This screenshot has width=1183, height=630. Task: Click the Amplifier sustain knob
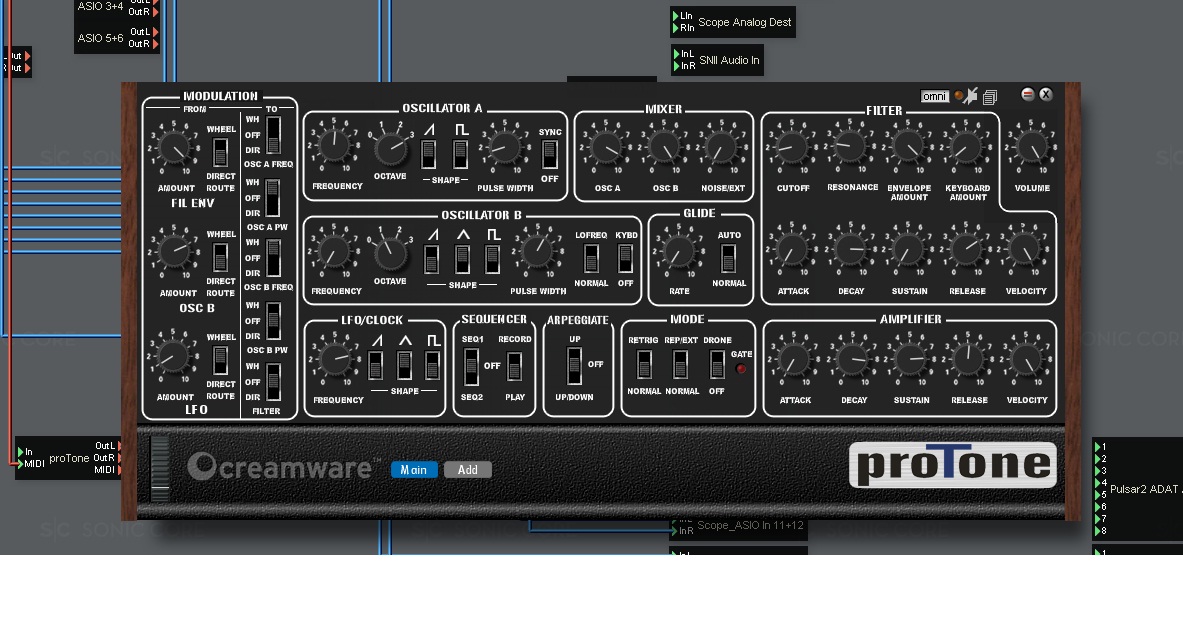(911, 360)
